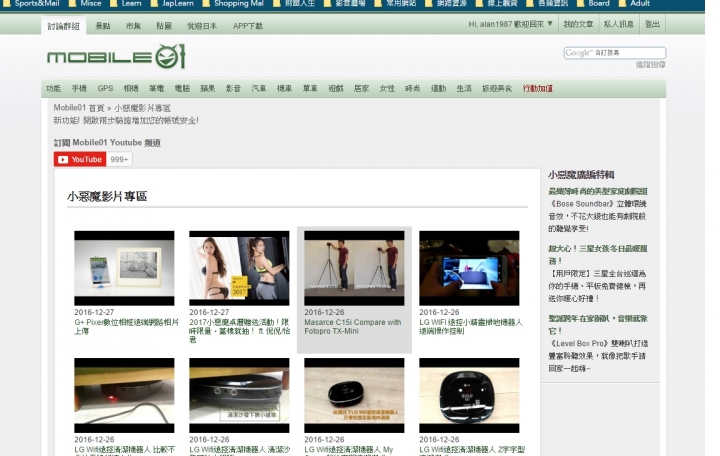This screenshot has width=720, height=456.
Task: Open Masarce C15i Compare with Fotopro TX-Mini link
Action: (353, 327)
